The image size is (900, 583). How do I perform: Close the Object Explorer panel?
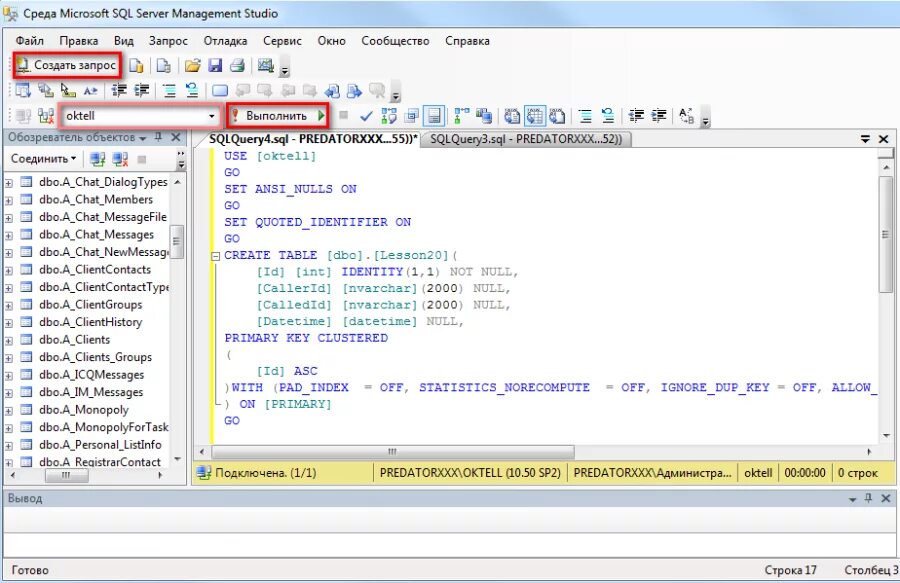176,137
